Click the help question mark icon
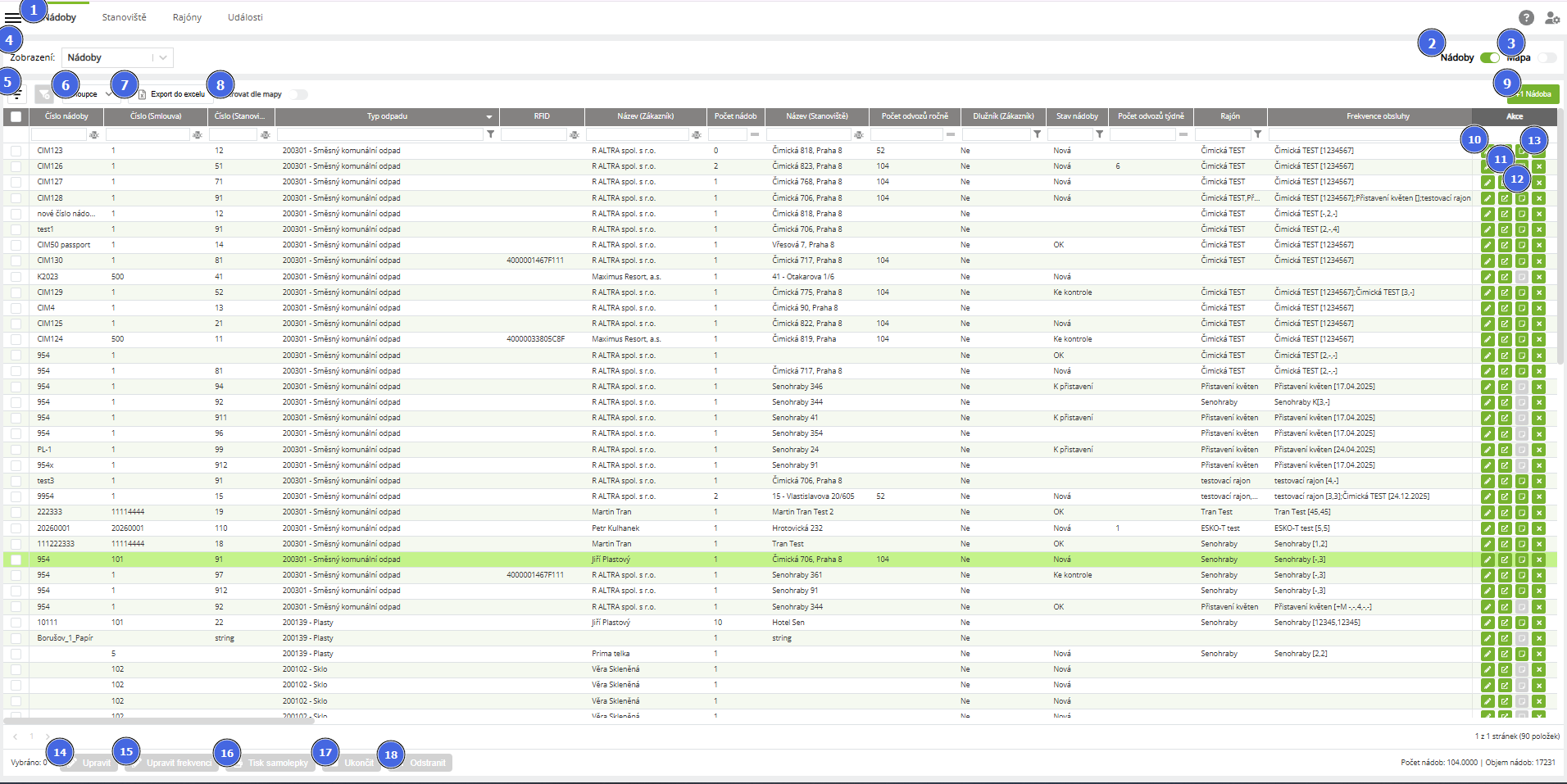 tap(1525, 17)
